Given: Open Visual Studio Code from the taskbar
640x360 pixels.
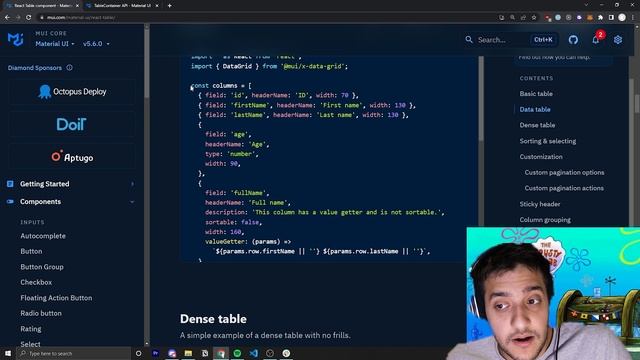Looking at the screenshot, I should (253, 353).
